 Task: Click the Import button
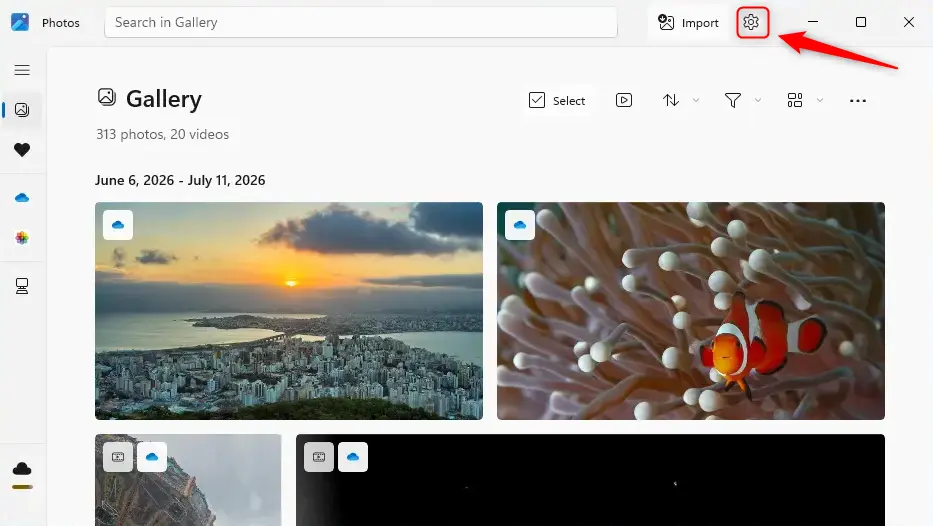coord(688,23)
